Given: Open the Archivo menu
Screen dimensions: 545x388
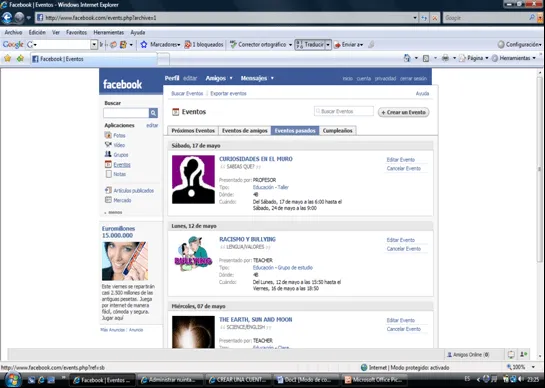Looking at the screenshot, I should (x=13, y=32).
